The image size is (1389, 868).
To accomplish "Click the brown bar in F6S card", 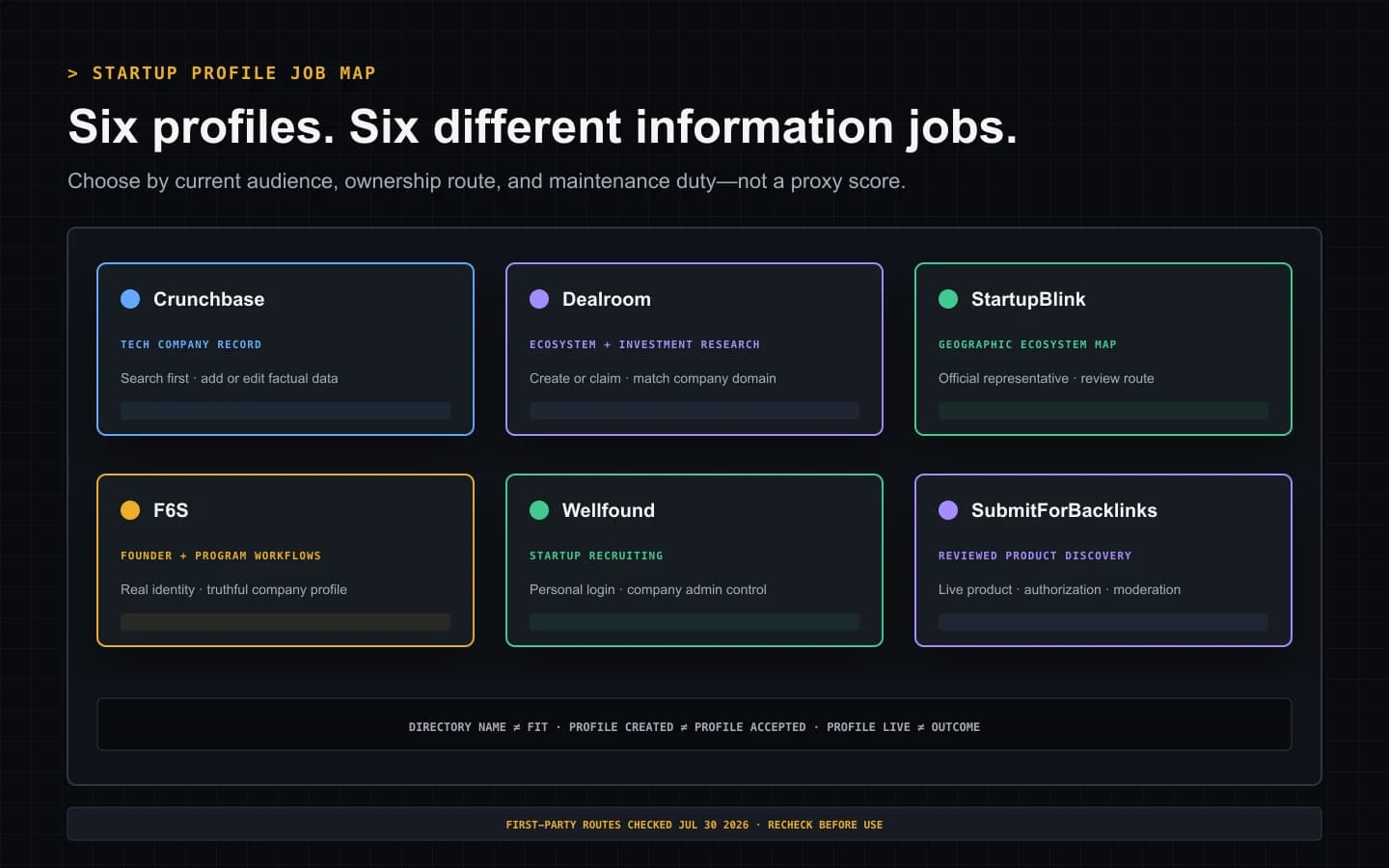I will tap(286, 622).
